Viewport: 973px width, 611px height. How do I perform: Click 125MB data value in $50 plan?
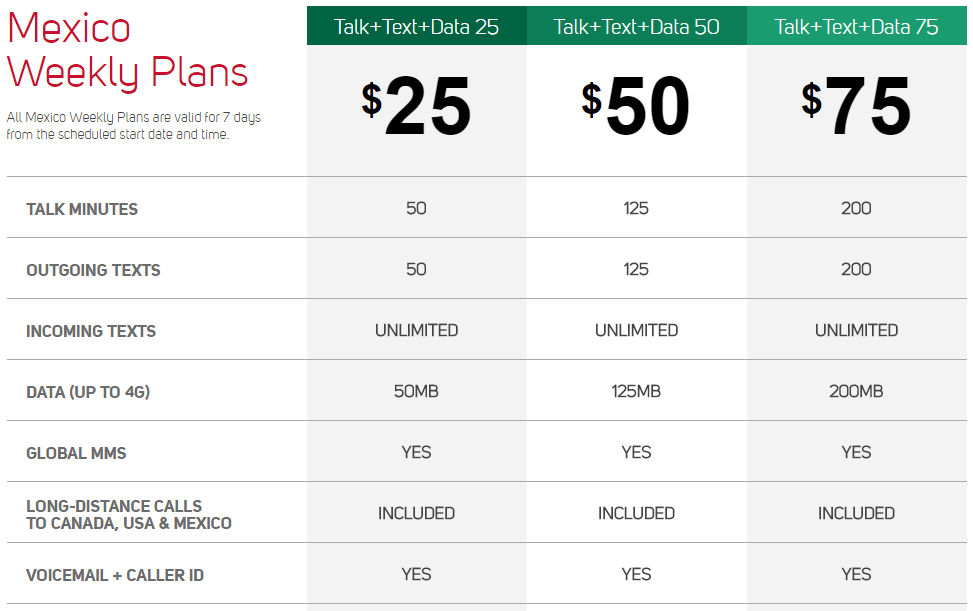click(x=636, y=391)
